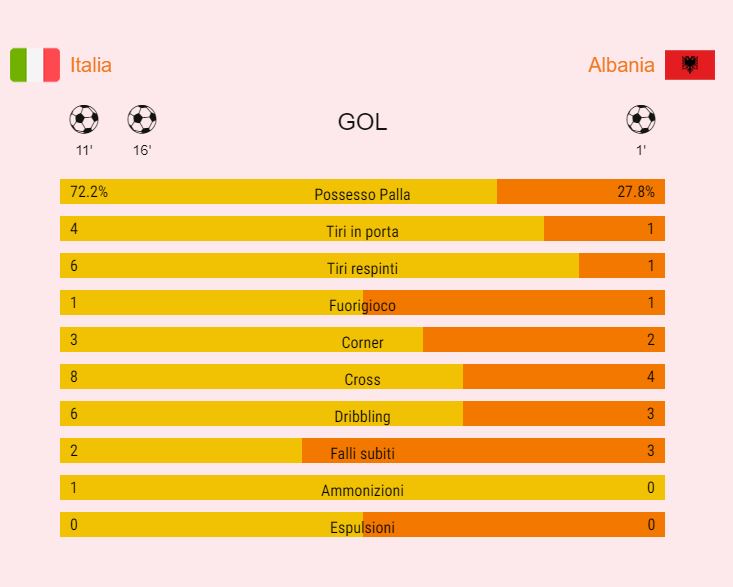Image resolution: width=733 pixels, height=587 pixels.
Task: Click the Ammonizioni statistic label
Action: point(362,490)
